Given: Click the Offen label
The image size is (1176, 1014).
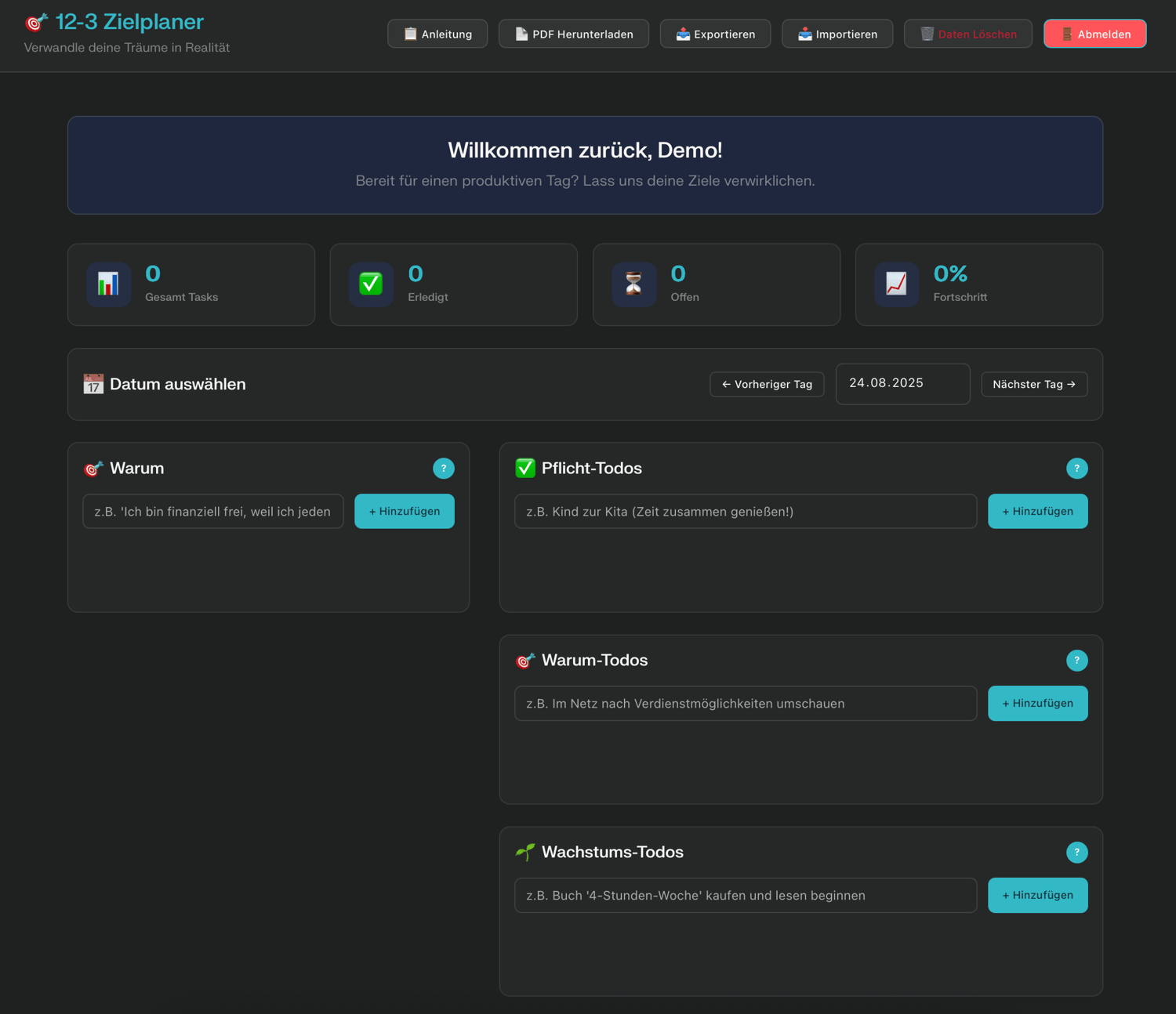Looking at the screenshot, I should pyautogui.click(x=684, y=297).
